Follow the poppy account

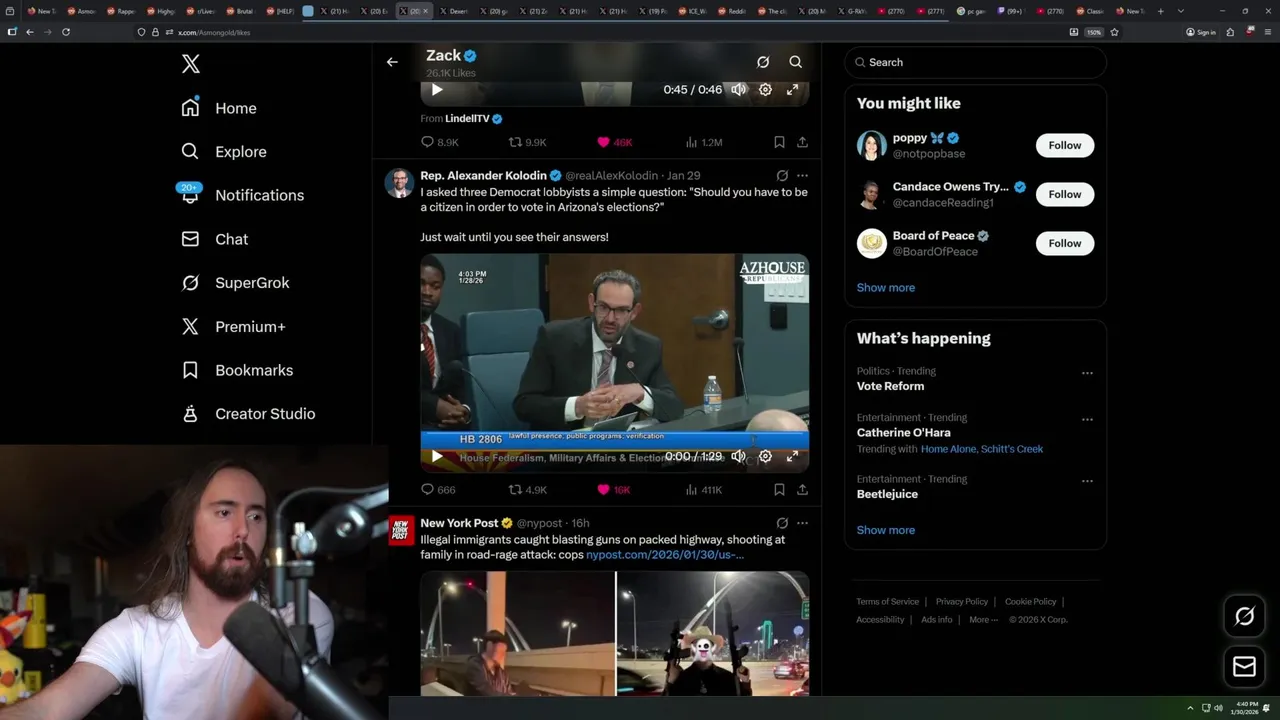[1065, 145]
